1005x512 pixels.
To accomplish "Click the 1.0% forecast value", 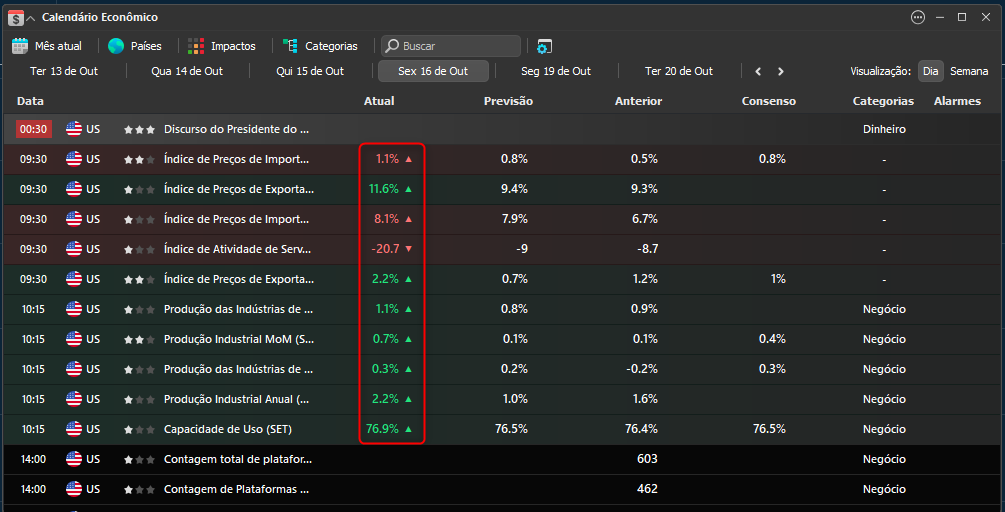I will point(515,399).
